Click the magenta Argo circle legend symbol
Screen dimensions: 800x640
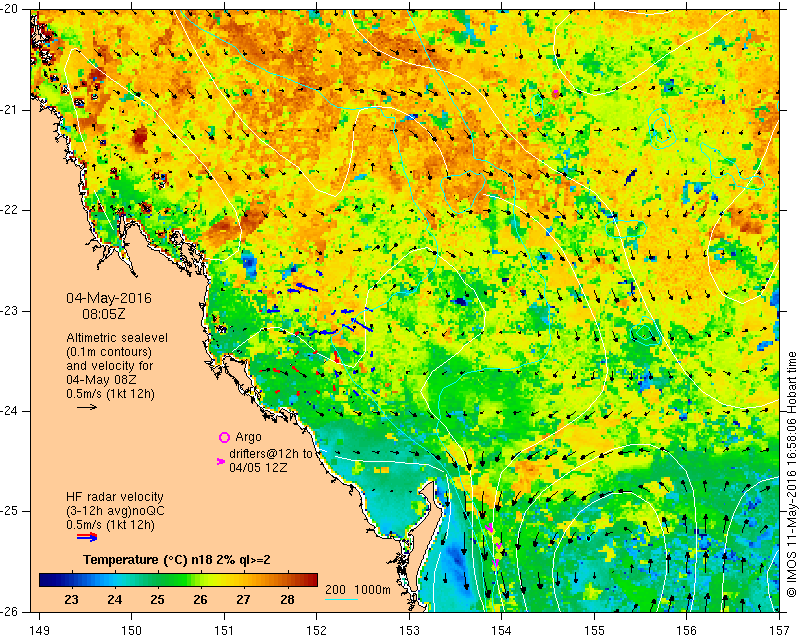tap(224, 437)
